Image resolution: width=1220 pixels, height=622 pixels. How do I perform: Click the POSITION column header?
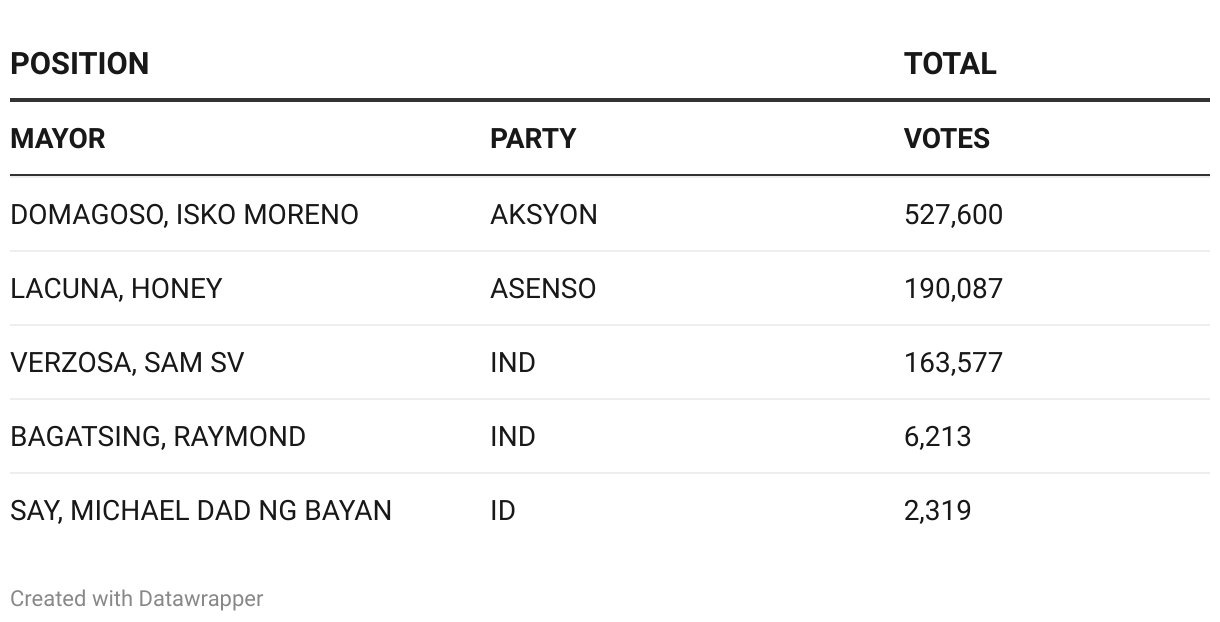pos(79,64)
